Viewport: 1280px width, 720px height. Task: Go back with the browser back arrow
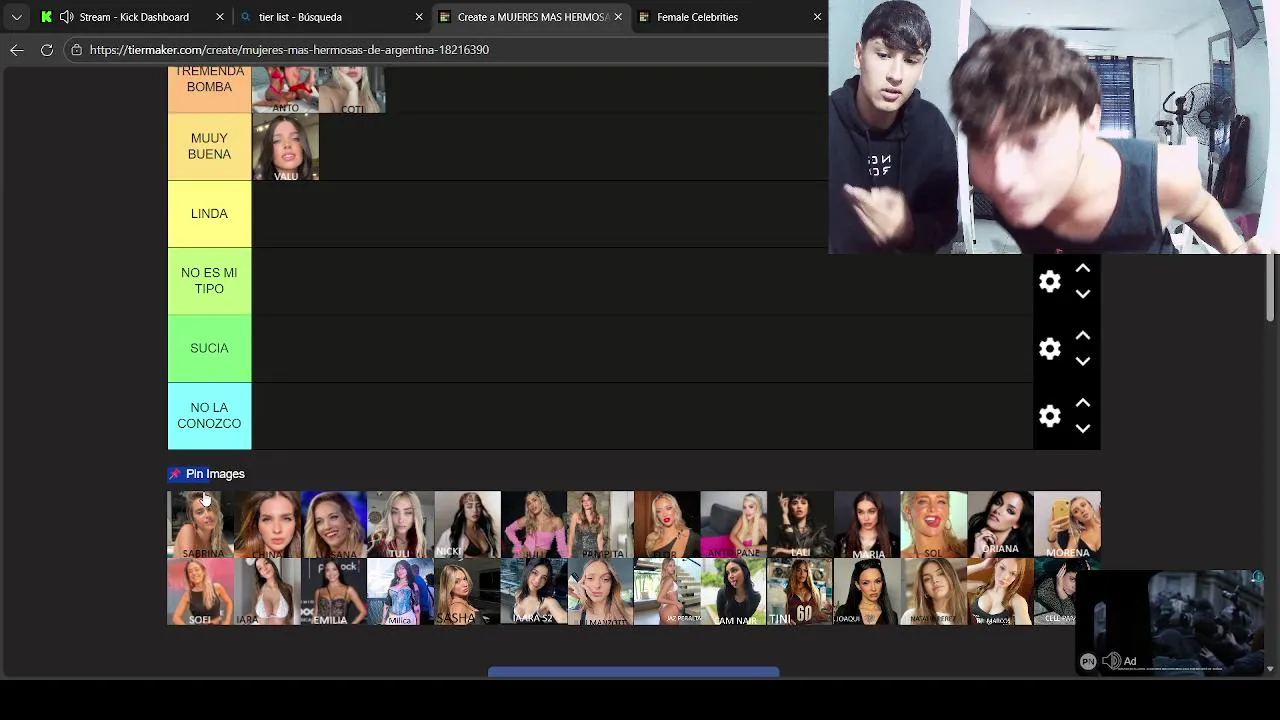point(17,49)
